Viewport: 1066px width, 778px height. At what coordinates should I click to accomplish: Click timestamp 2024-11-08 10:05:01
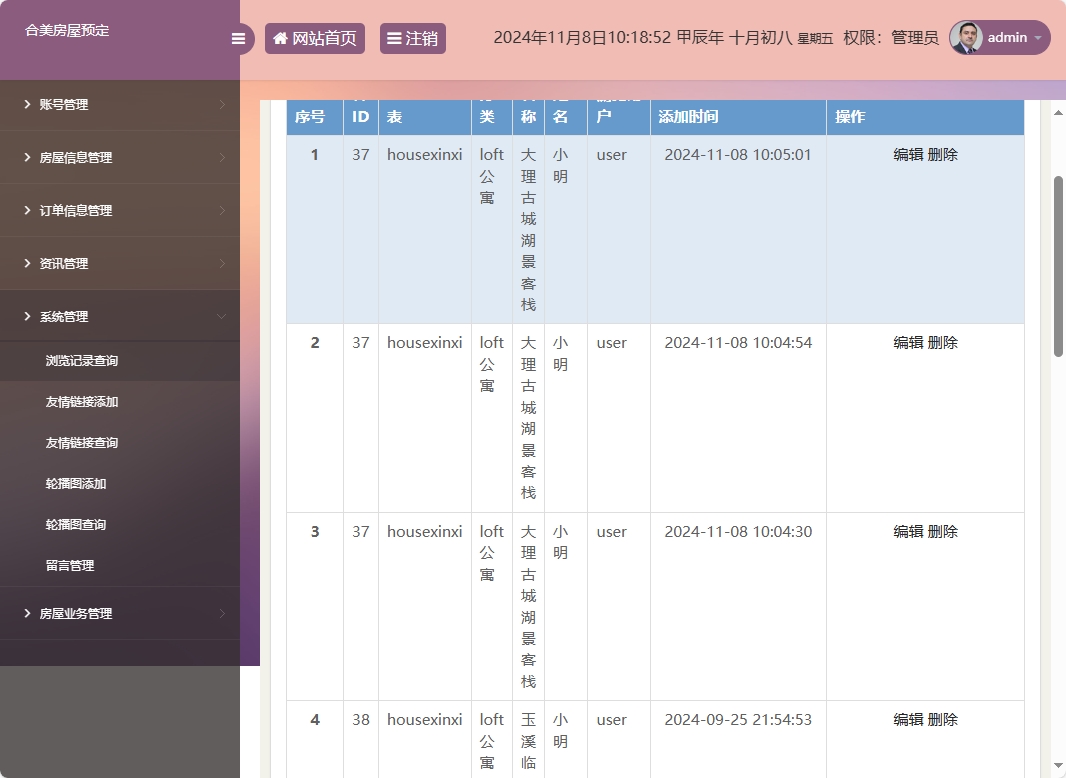[x=738, y=154]
